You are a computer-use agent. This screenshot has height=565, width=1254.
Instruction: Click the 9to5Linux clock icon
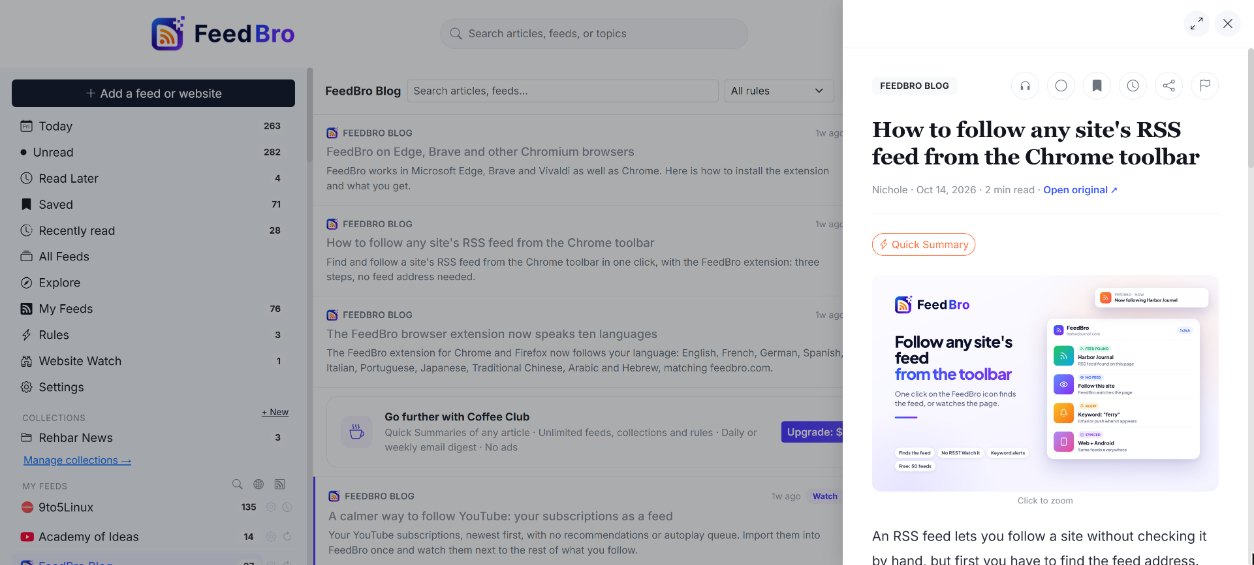286,507
